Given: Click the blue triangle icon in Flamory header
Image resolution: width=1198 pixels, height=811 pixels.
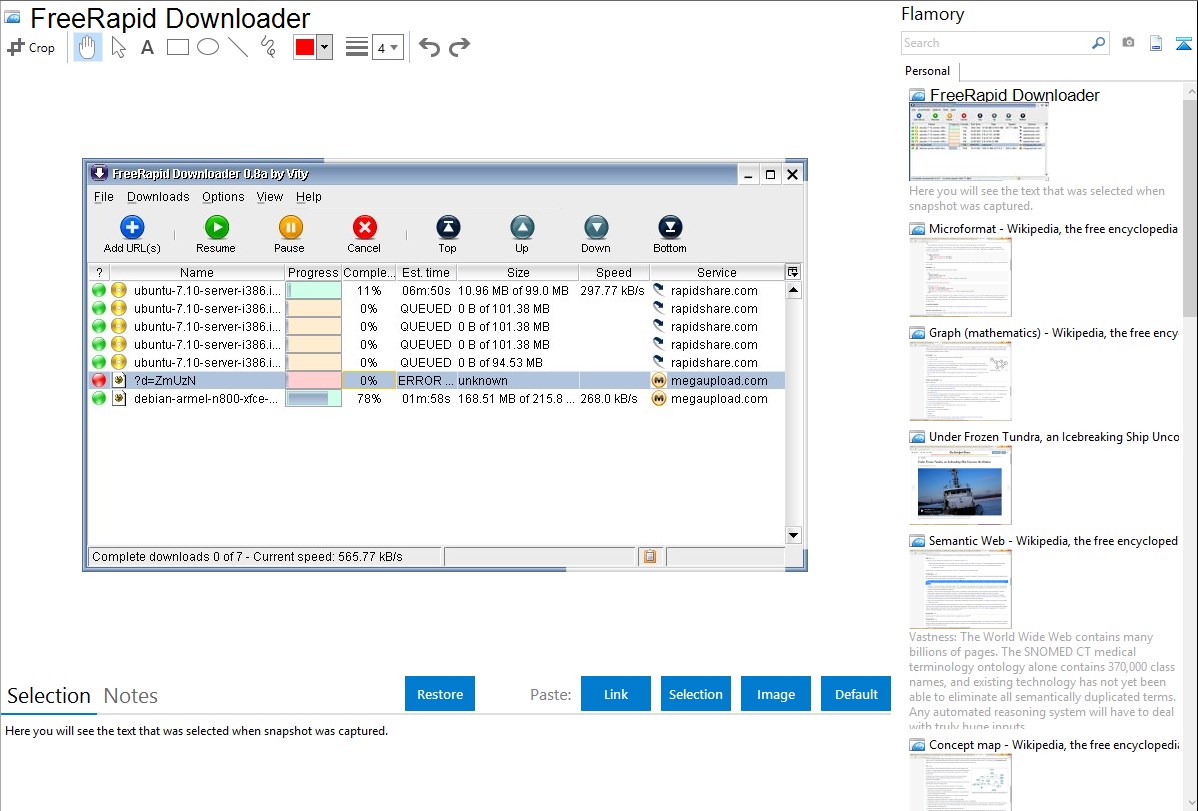Looking at the screenshot, I should click(1183, 43).
